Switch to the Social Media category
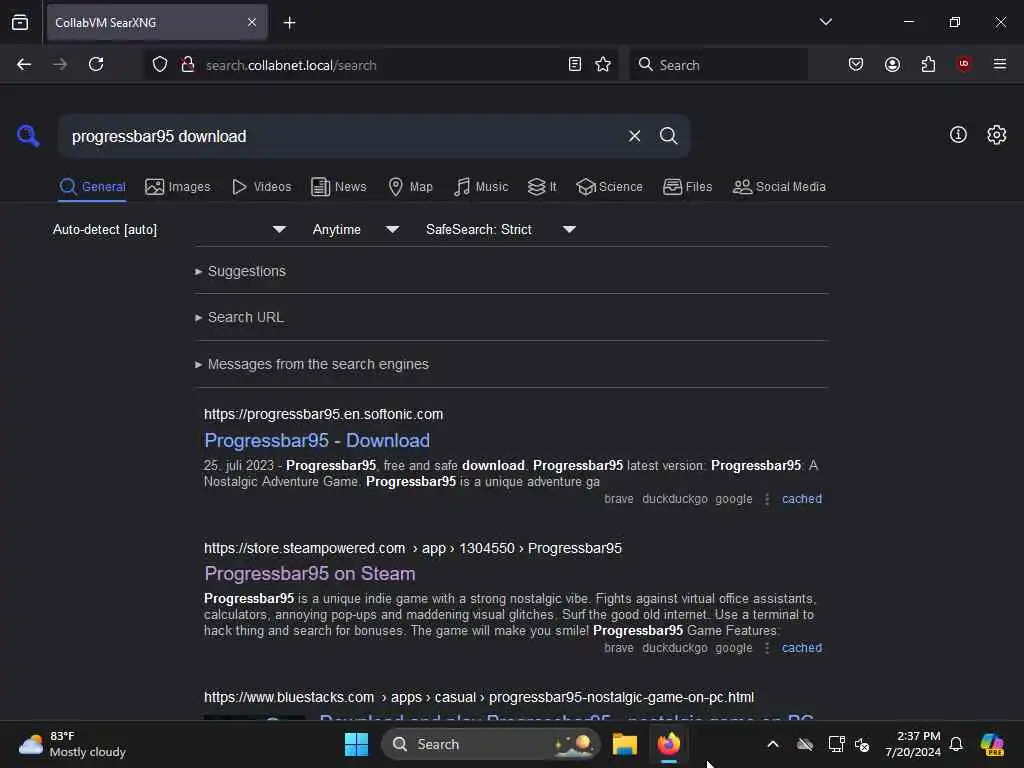This screenshot has height=768, width=1024. tap(779, 187)
